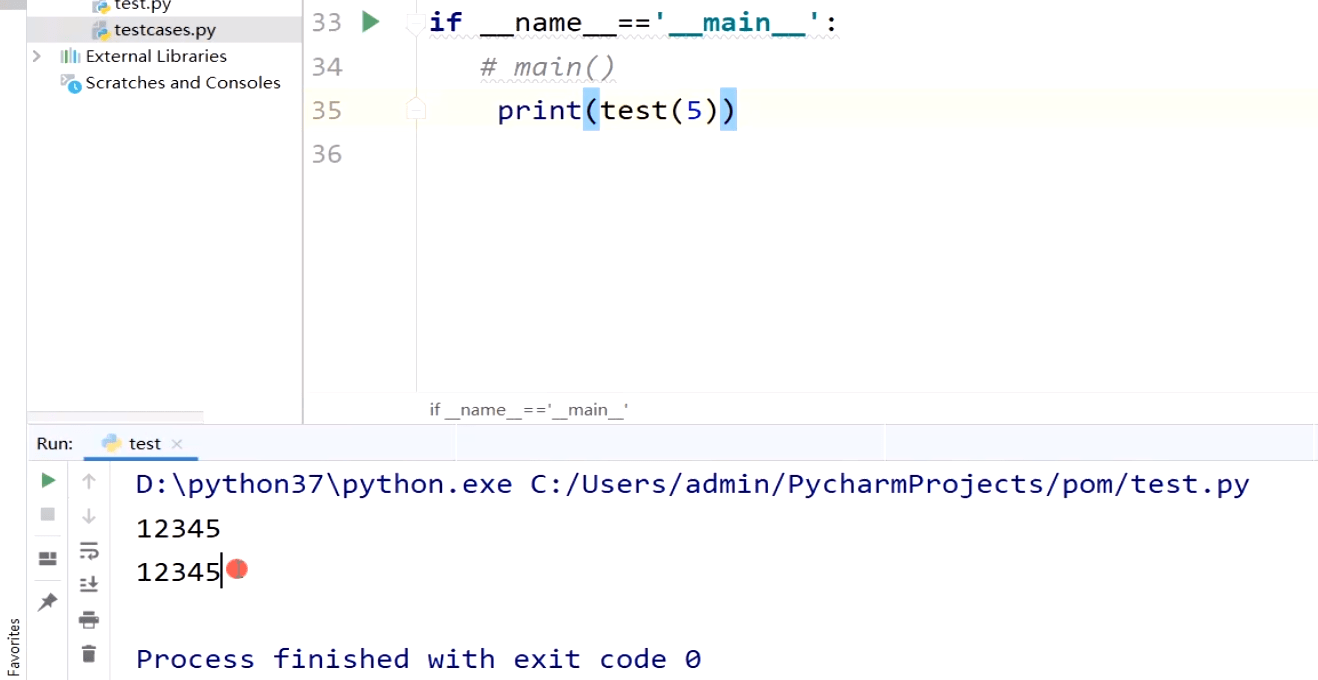The image size is (1318, 680).
Task: Rerun the test run configuration
Action: coord(47,480)
